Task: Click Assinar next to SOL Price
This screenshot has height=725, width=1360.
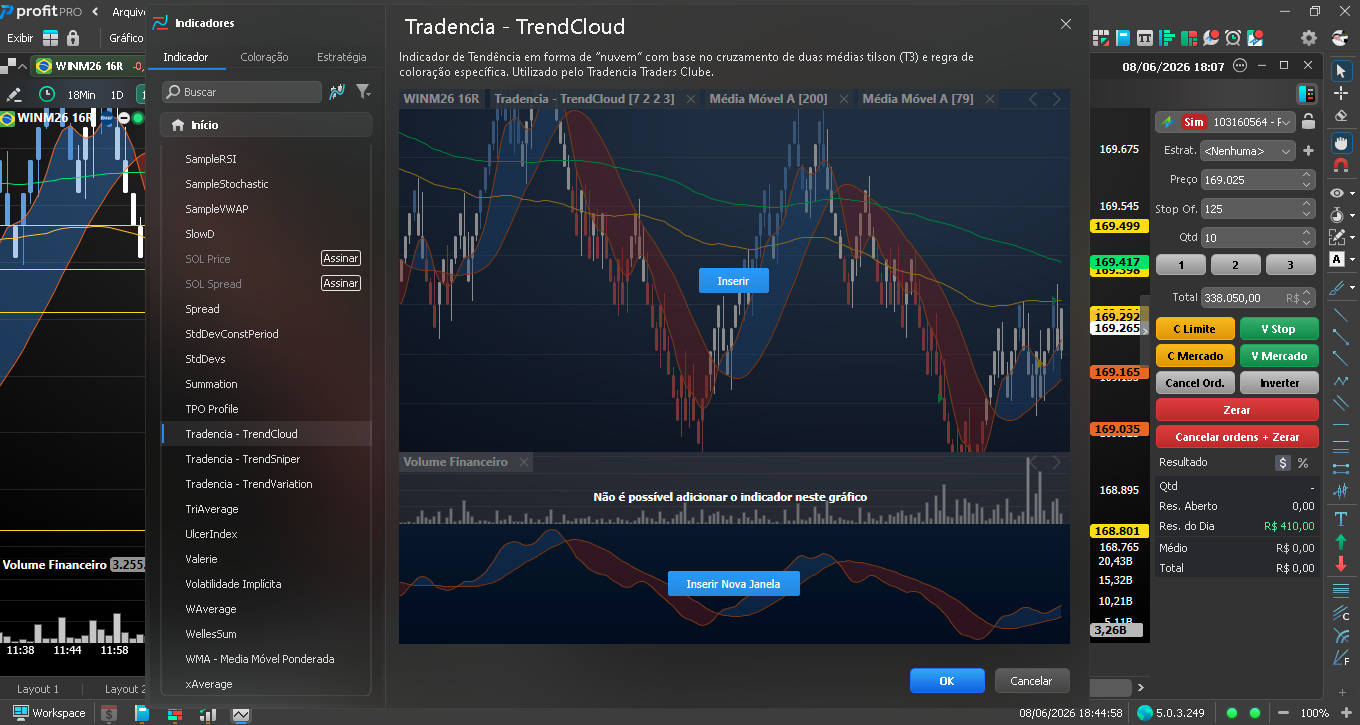Action: coord(340,259)
